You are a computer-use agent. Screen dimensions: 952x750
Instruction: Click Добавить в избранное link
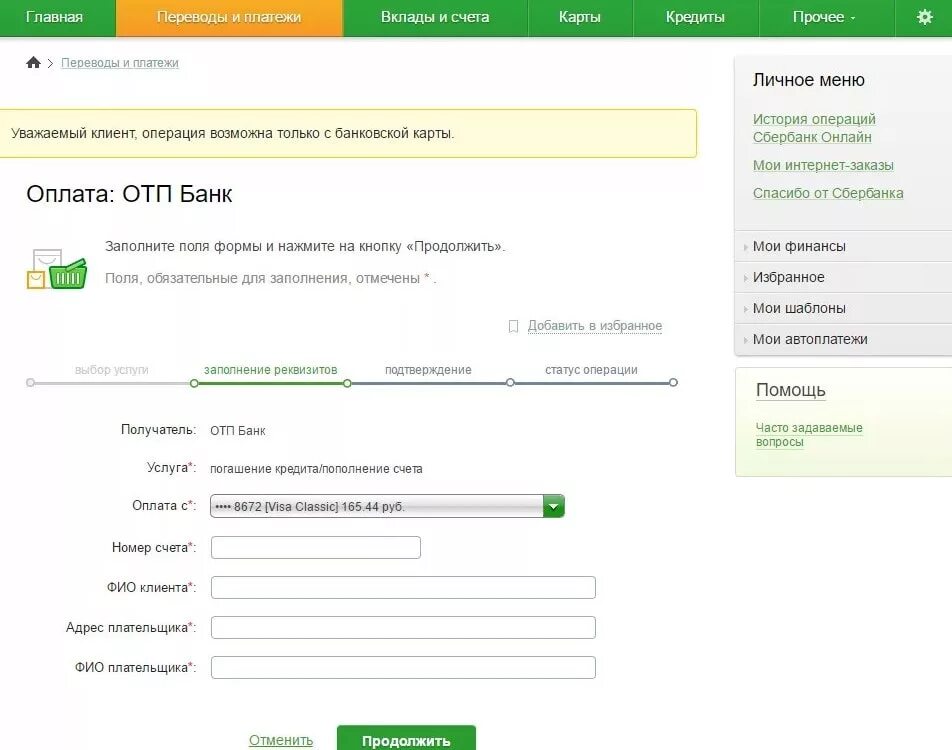594,326
